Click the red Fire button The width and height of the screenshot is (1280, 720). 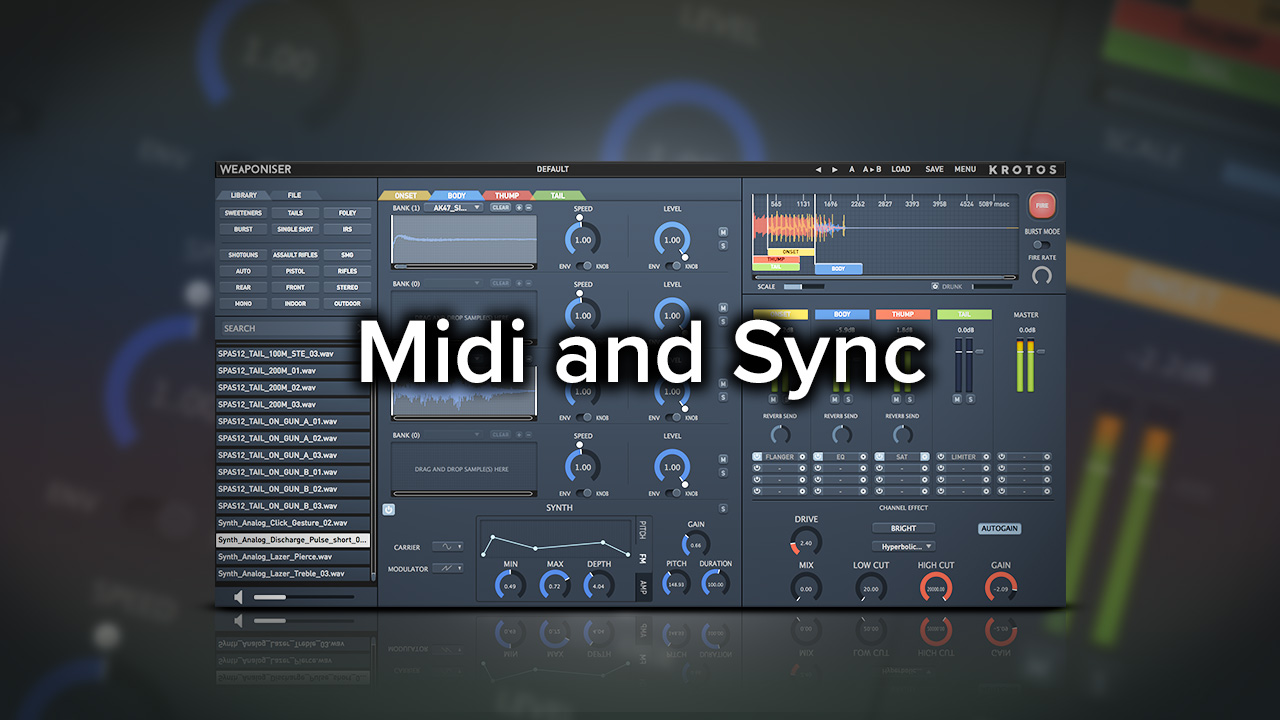pos(1042,206)
